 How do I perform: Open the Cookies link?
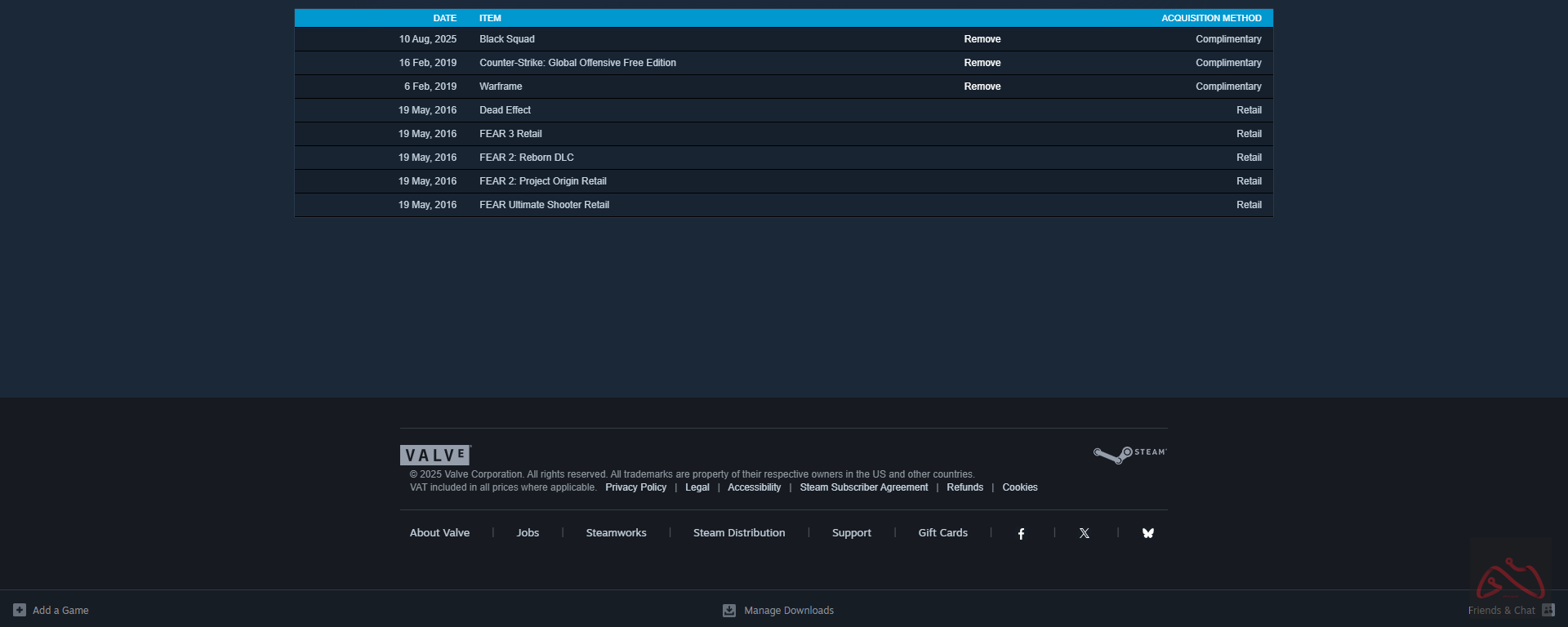(1020, 487)
